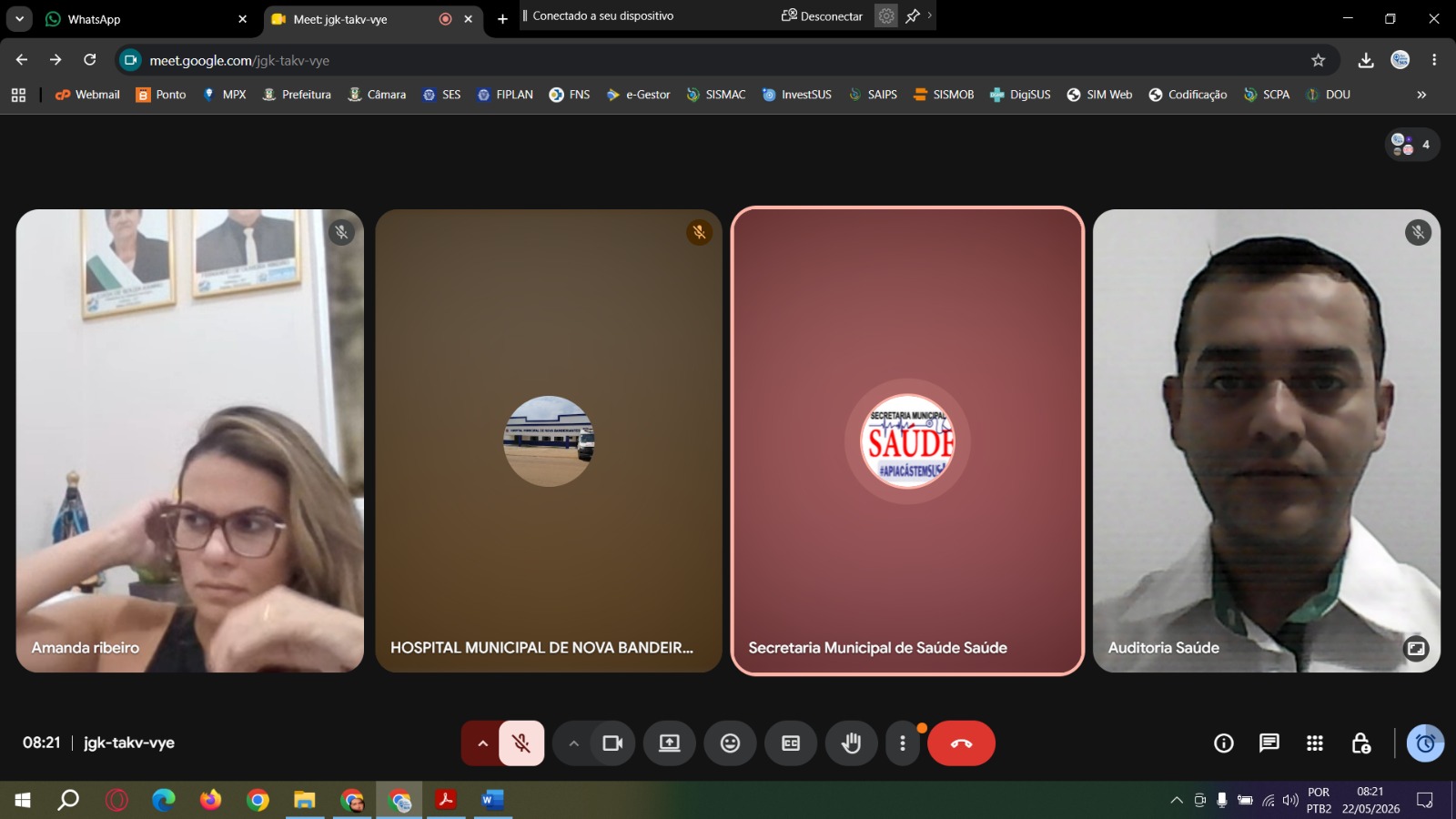Open host controls lock icon
The height and width of the screenshot is (819, 1456).
[x=1360, y=743]
